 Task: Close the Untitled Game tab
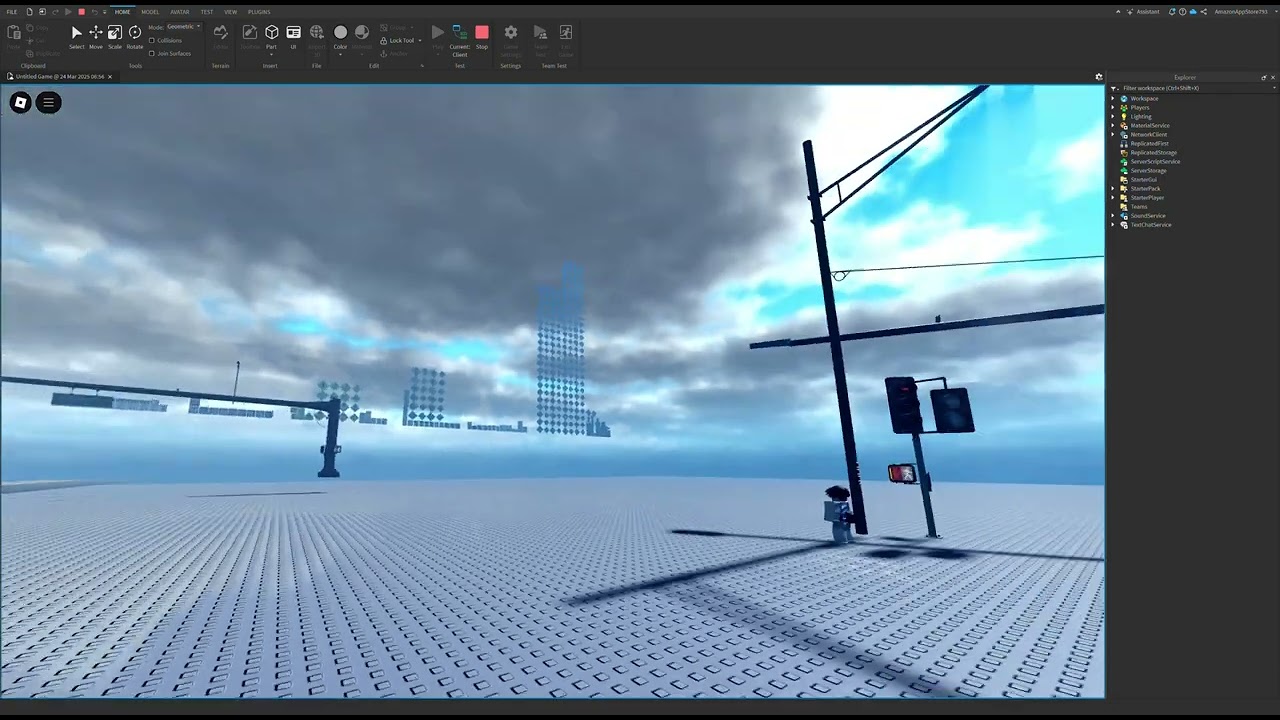(x=110, y=77)
